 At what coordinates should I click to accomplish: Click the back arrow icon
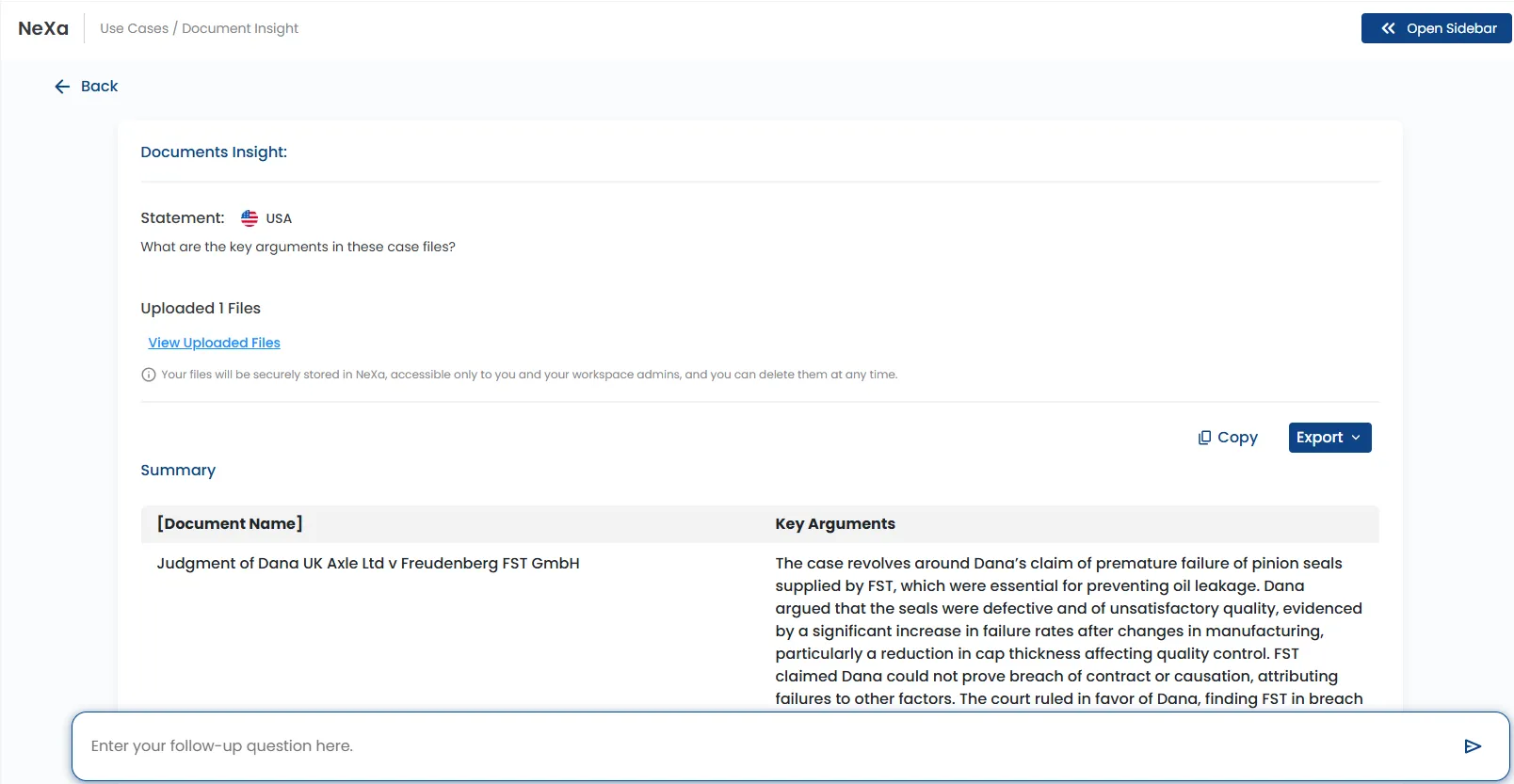[62, 87]
